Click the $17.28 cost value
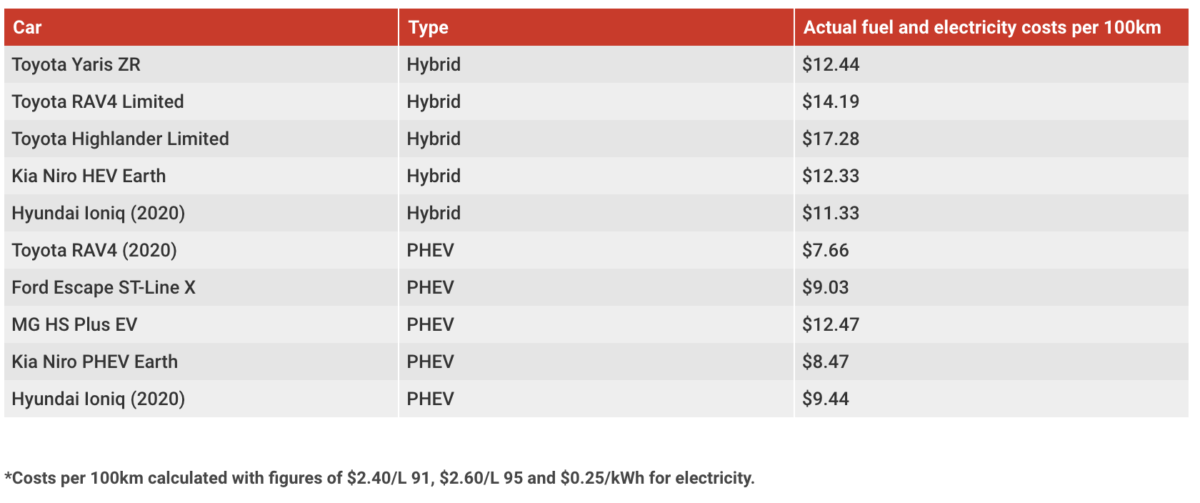Screen dimensions: 1200x503 831,139
